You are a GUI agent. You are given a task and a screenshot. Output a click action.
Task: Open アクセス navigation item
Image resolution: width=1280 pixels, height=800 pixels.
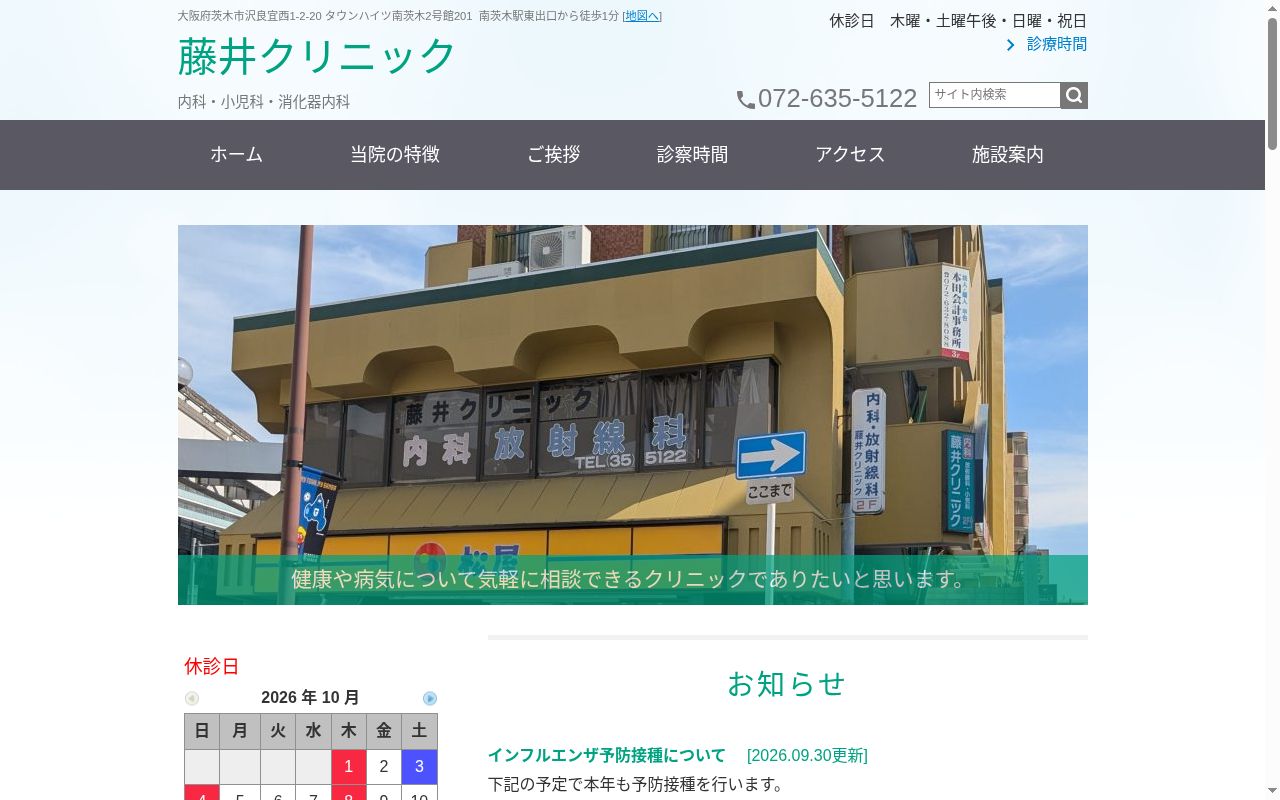point(850,155)
